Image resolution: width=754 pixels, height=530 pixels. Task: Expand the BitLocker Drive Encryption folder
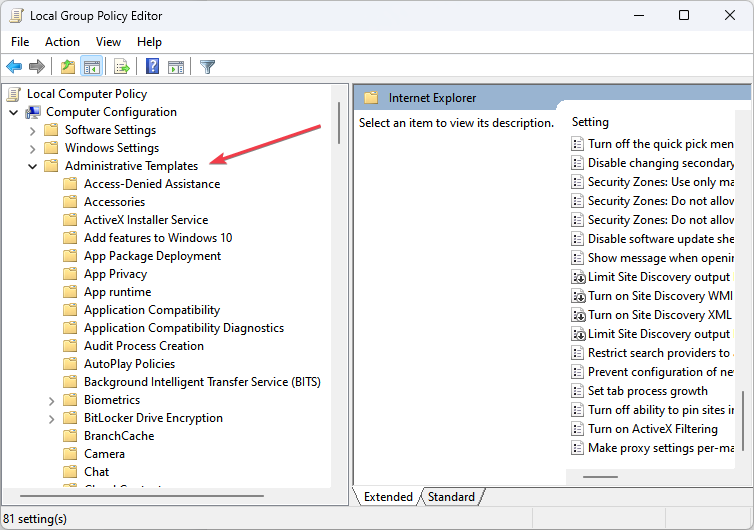(x=51, y=419)
